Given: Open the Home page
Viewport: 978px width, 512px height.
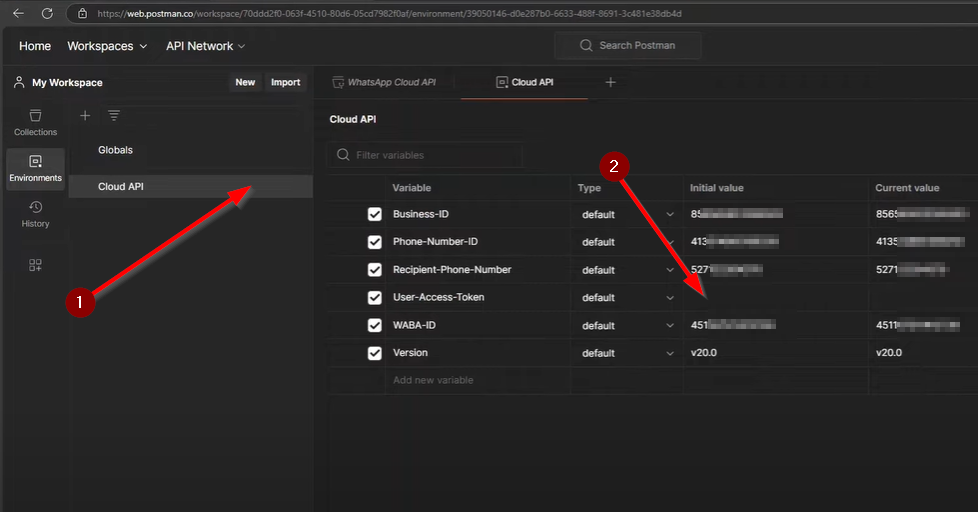Looking at the screenshot, I should pos(35,46).
